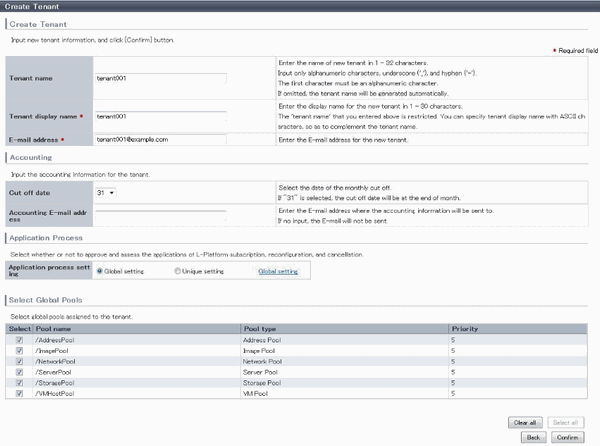Viewport: 600px width, 446px height.
Task: Click the Priority column header
Action: point(463,328)
